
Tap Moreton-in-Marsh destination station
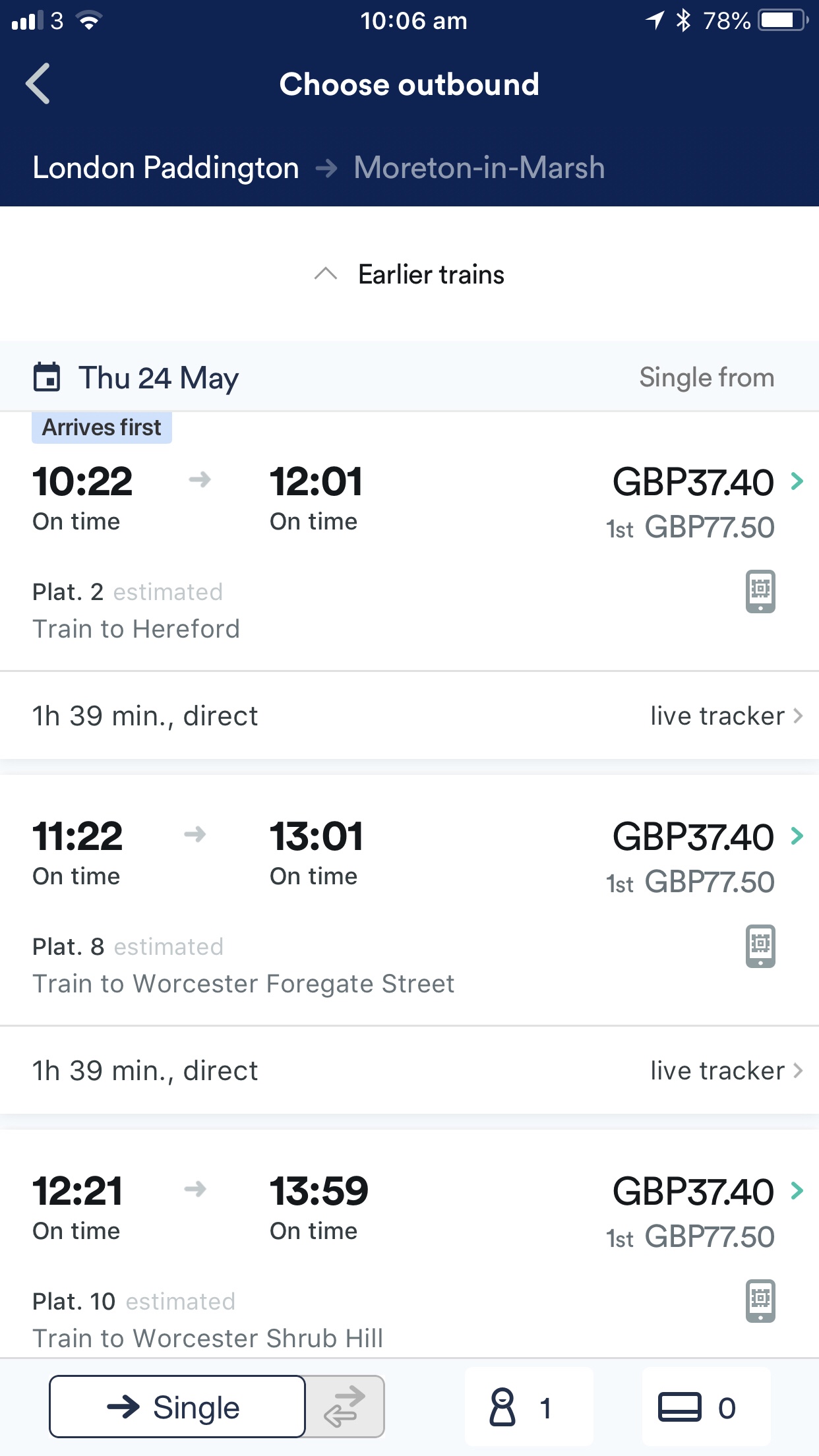479,167
